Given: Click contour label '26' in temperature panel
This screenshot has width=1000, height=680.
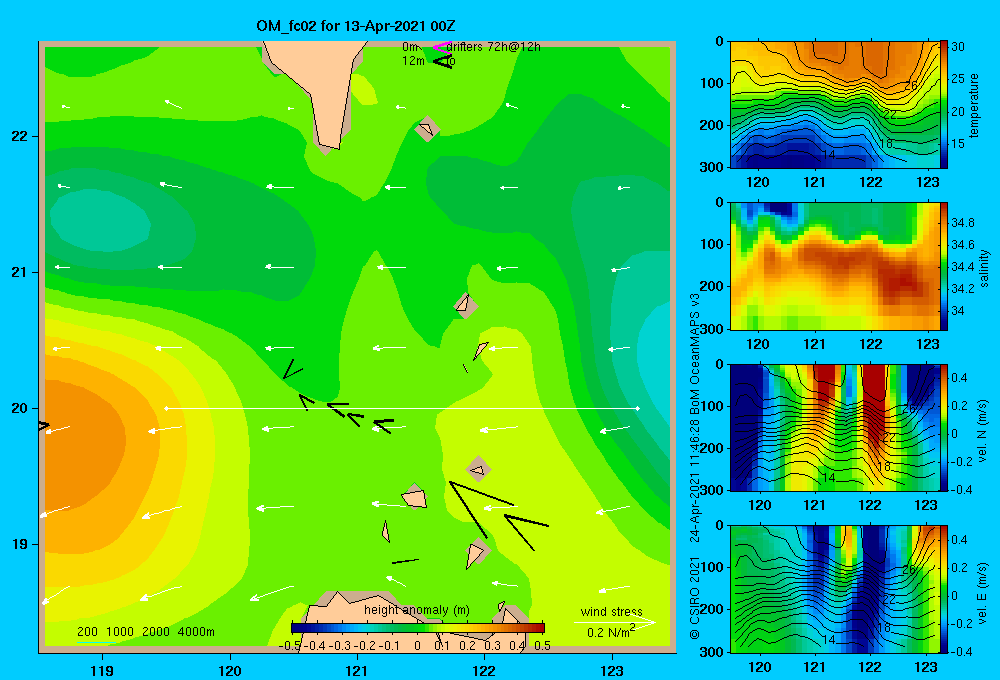Looking at the screenshot, I should [911, 85].
